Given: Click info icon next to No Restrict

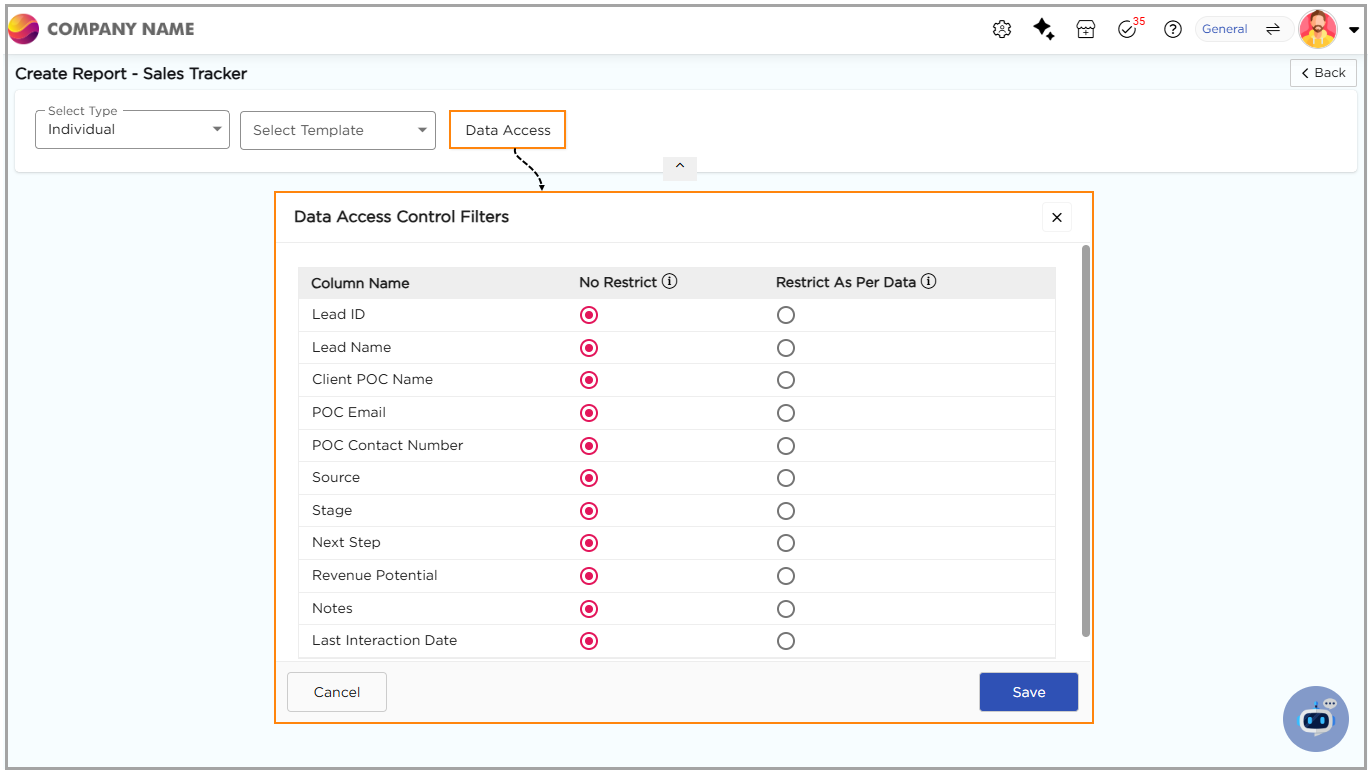Looking at the screenshot, I should (x=670, y=282).
